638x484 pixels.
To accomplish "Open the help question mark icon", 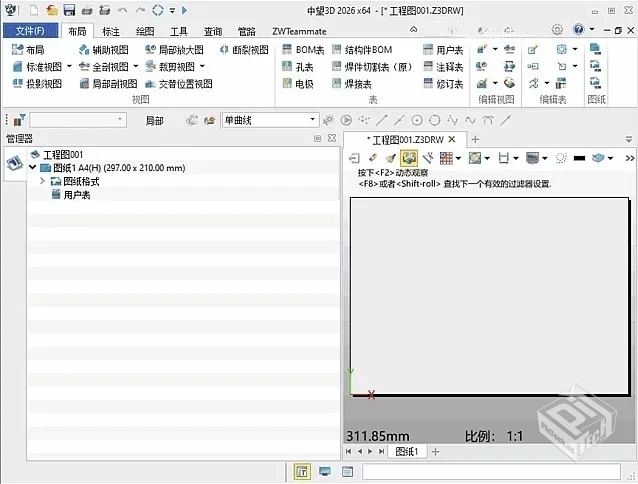I will (x=578, y=29).
